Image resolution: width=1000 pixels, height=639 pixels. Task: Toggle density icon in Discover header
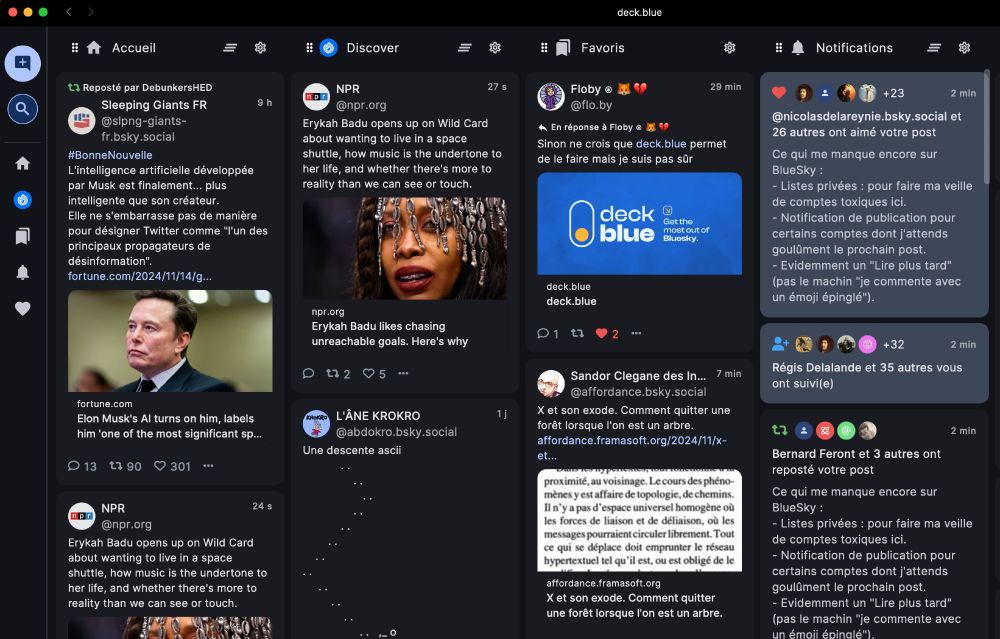[x=465, y=48]
